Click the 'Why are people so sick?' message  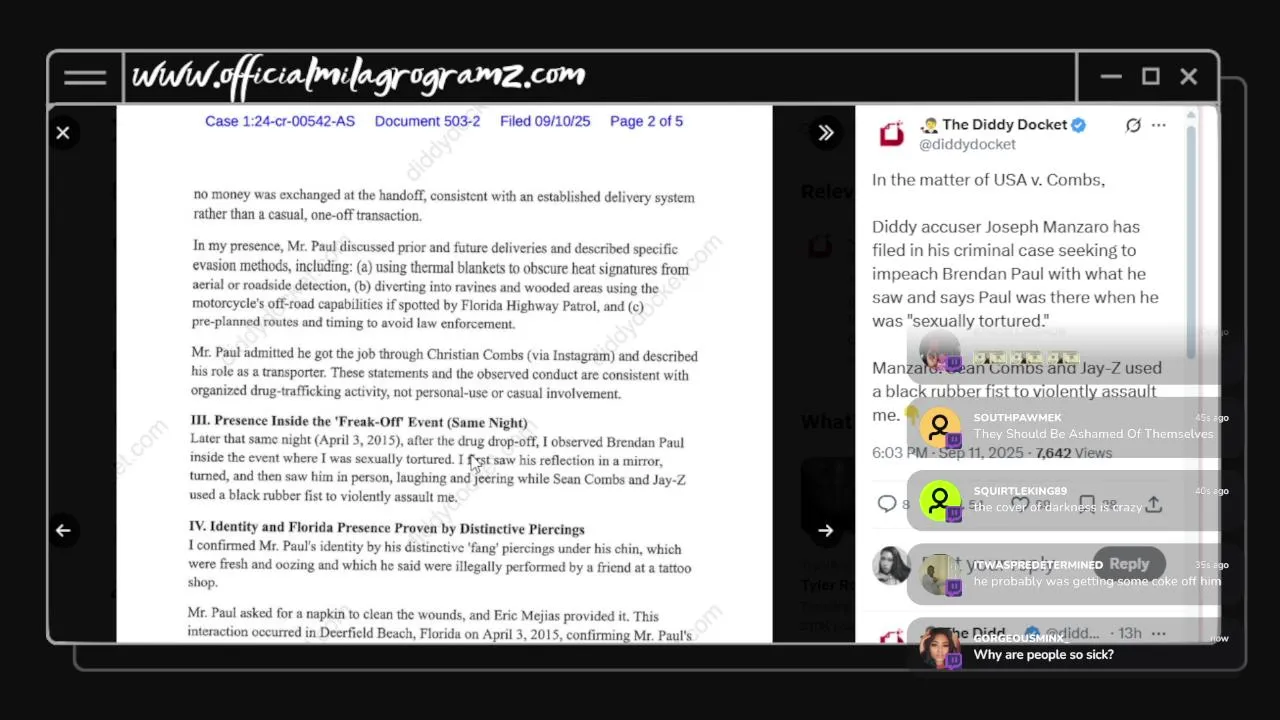[x=1043, y=655]
